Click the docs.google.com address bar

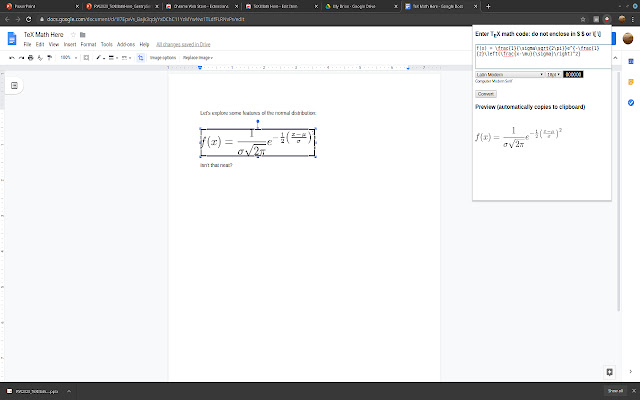tap(308, 19)
